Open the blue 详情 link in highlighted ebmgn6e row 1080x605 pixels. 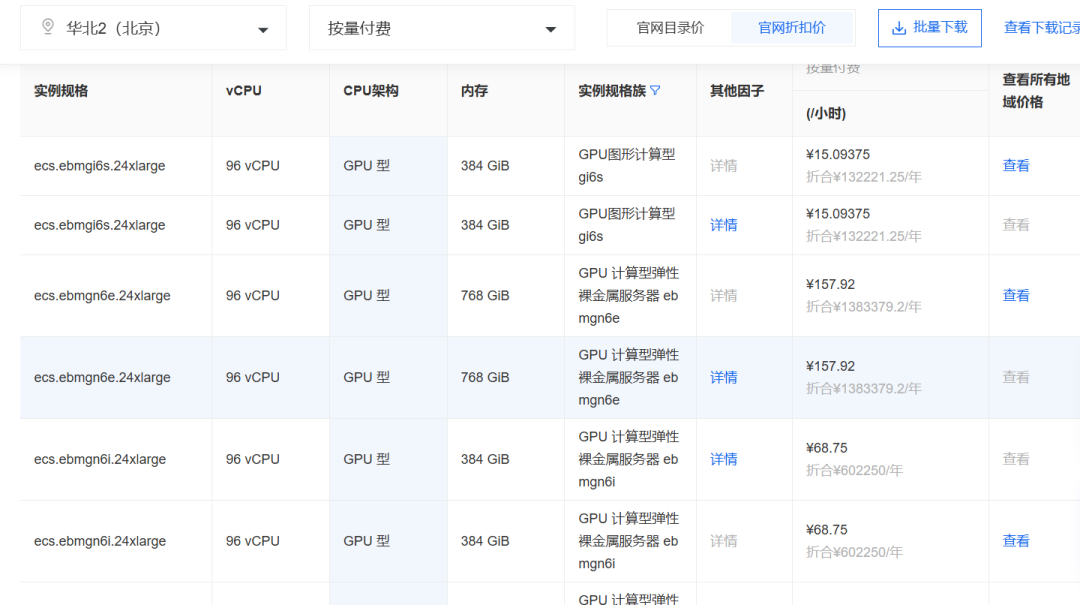coord(723,378)
